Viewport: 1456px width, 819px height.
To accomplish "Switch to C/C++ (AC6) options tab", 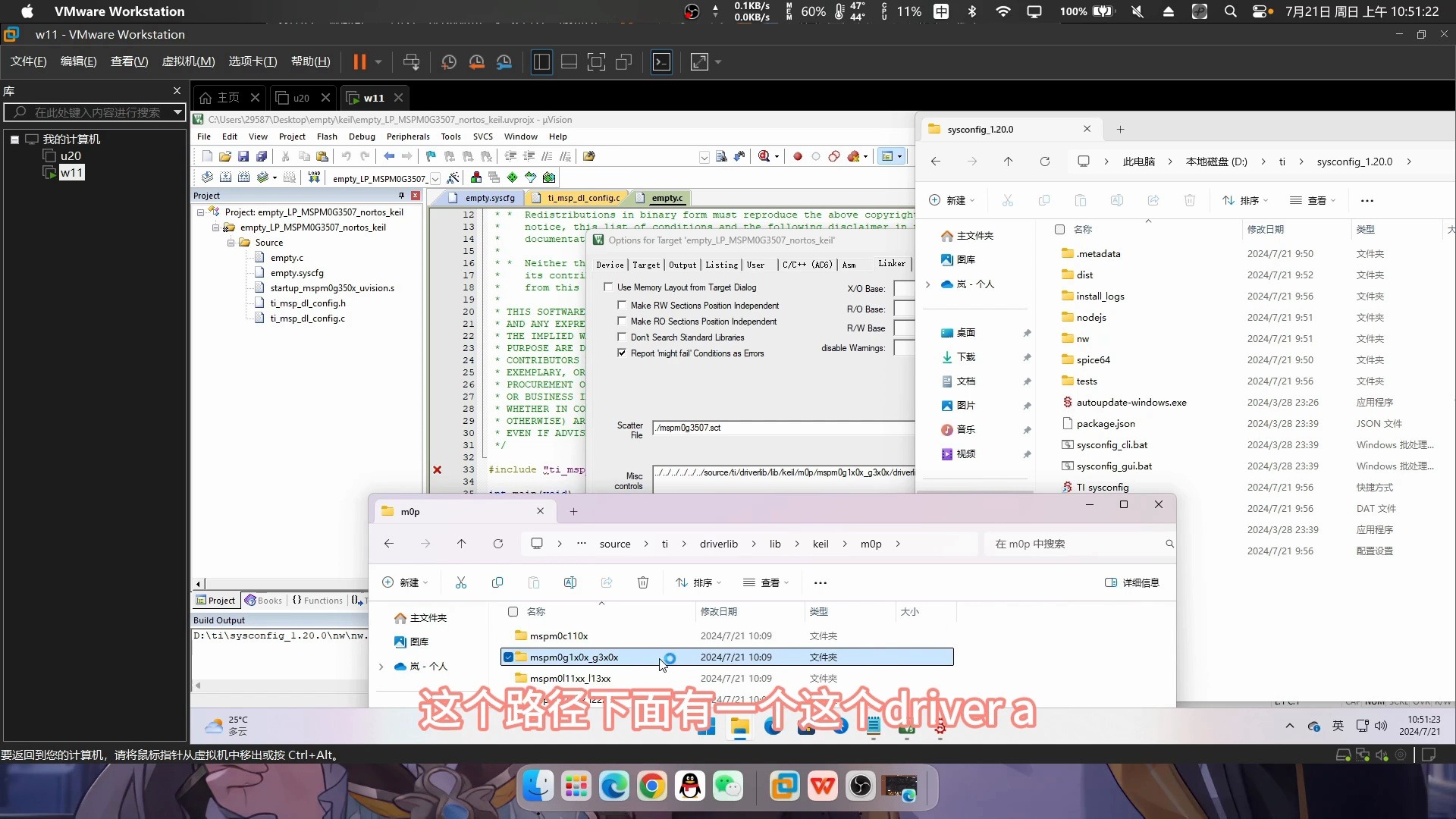I will [x=807, y=265].
